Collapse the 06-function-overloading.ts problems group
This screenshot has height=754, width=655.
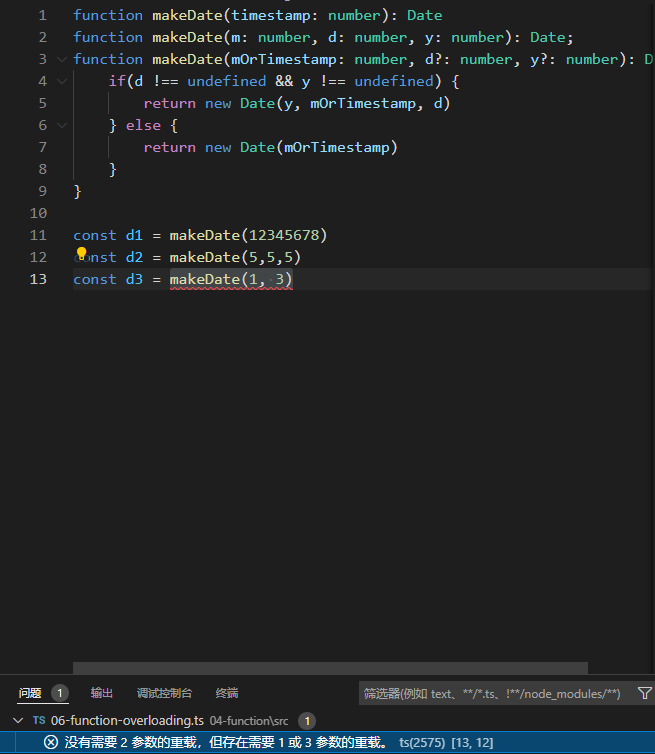pyautogui.click(x=18, y=720)
